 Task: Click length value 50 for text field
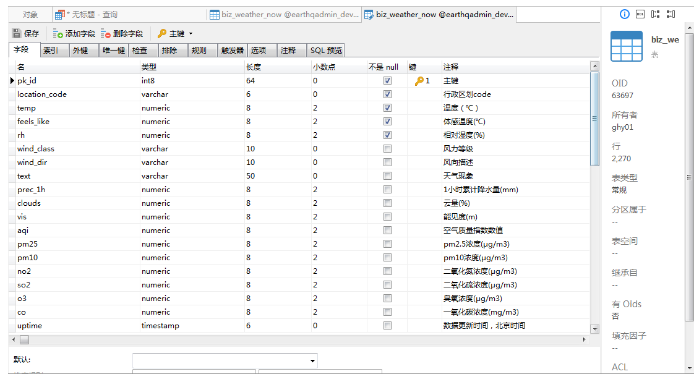251,176
